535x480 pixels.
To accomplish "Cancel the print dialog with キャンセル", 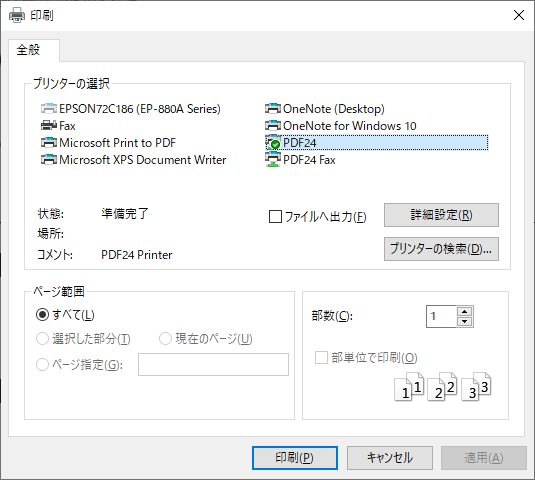I will 390,458.
